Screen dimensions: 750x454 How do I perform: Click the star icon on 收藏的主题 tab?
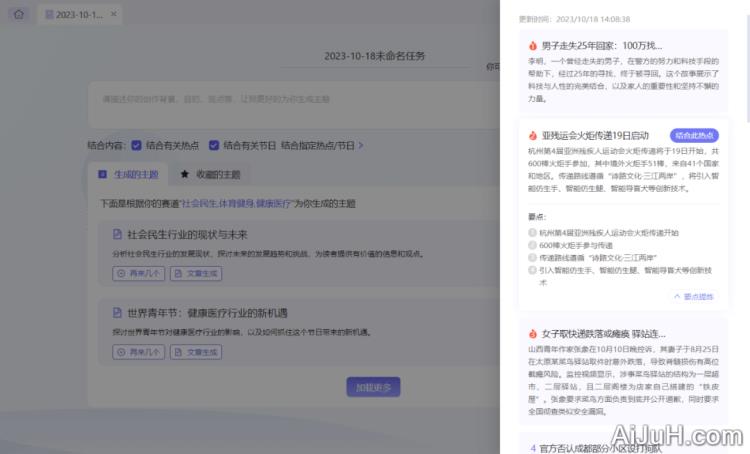pos(185,174)
